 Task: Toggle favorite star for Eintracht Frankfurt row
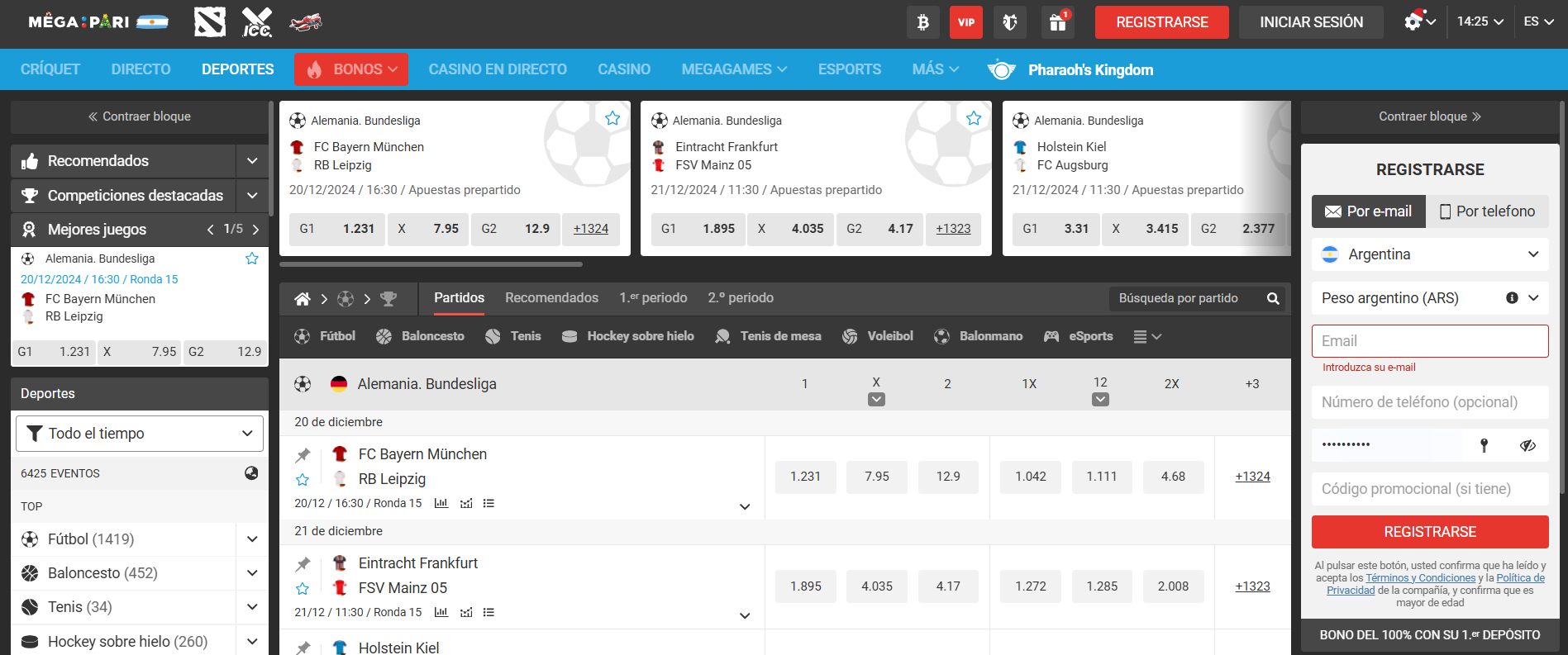pos(303,589)
